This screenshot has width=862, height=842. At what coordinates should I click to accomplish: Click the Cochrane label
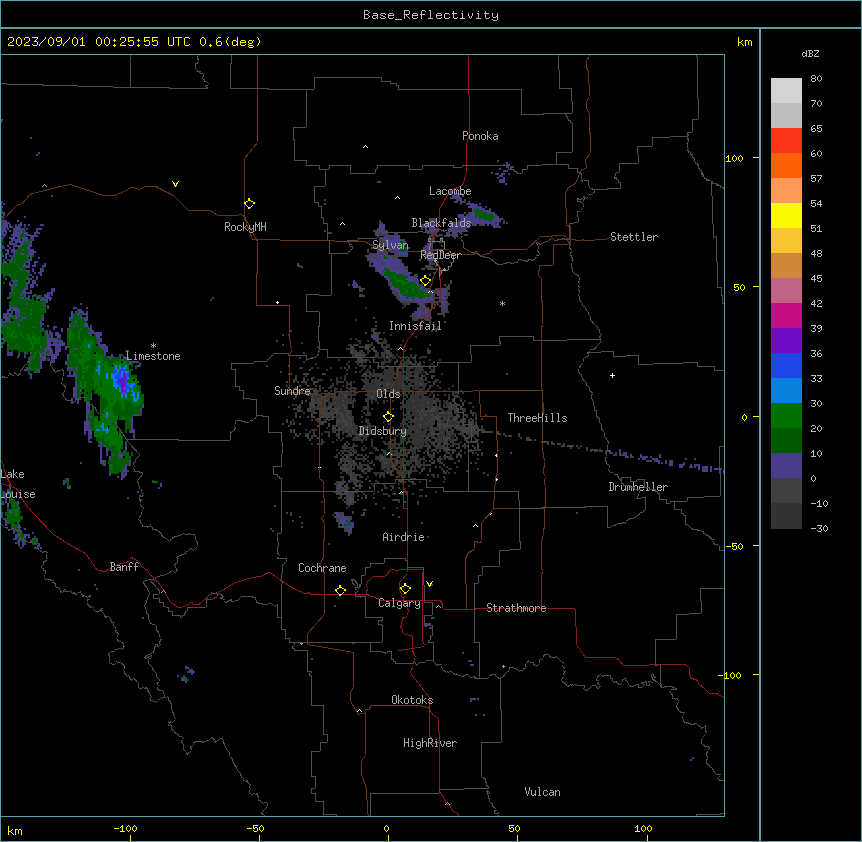322,568
